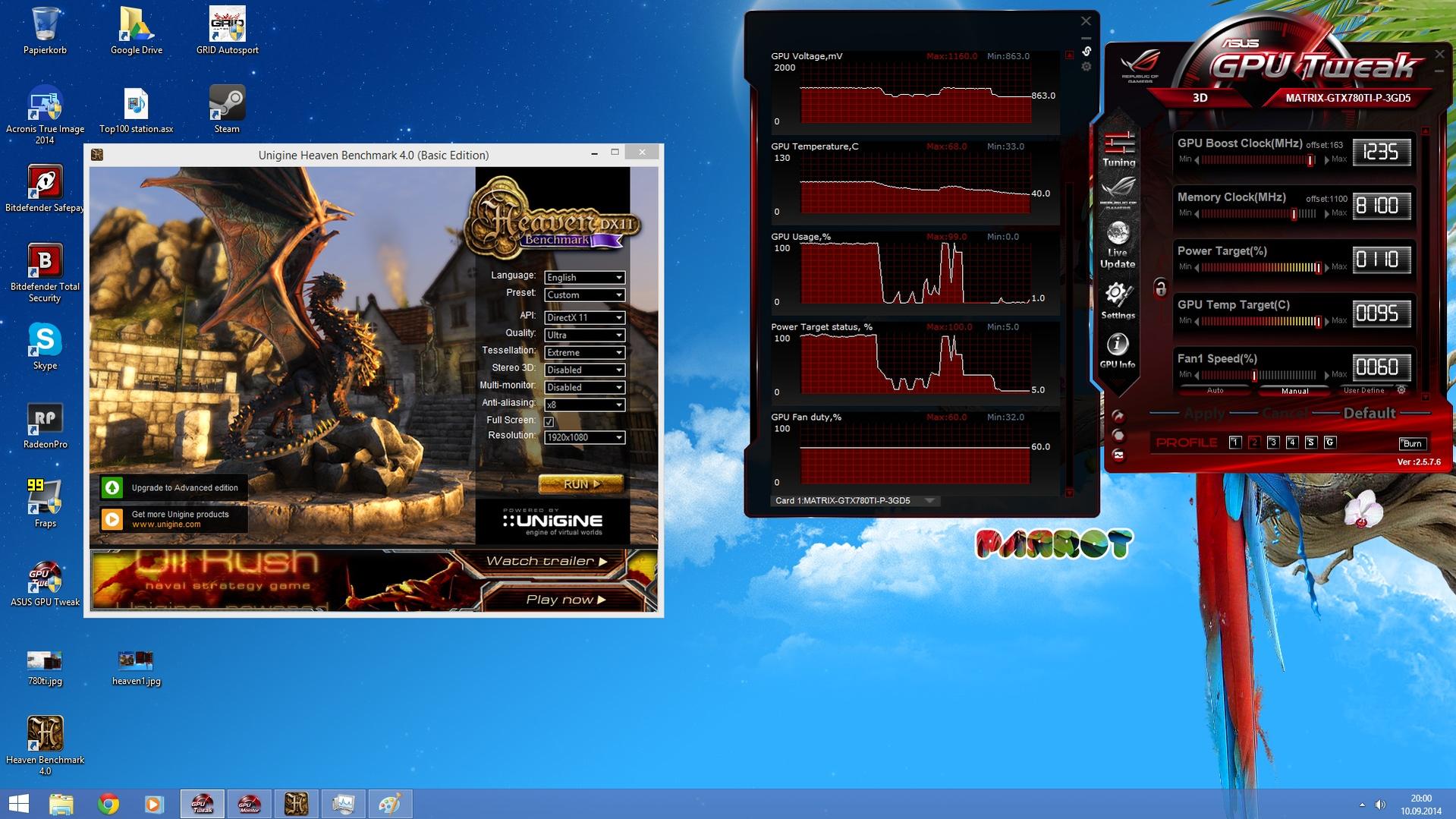Set Fan1 Speed to User Define

1363,390
